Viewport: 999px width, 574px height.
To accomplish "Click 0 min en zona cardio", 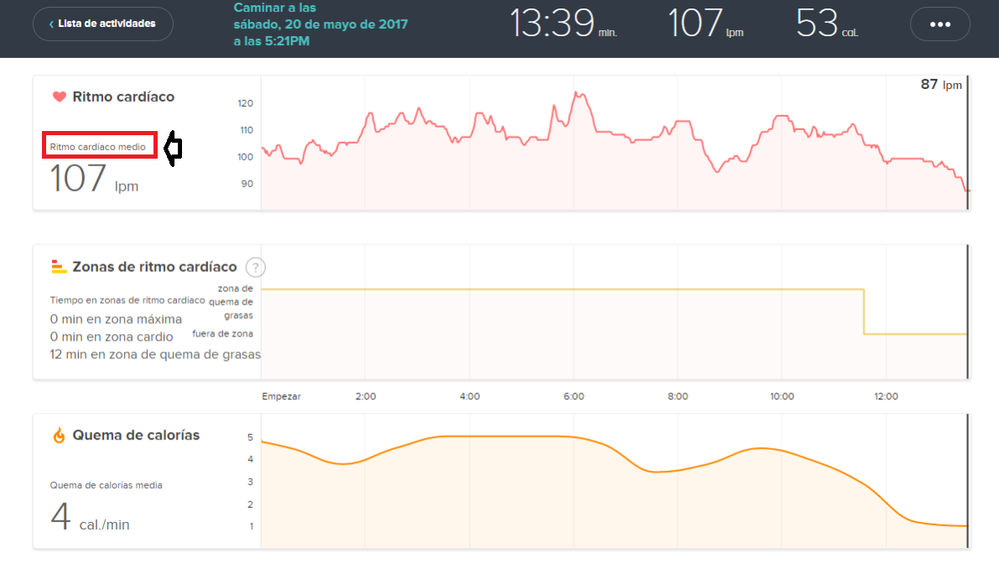I will click(111, 337).
